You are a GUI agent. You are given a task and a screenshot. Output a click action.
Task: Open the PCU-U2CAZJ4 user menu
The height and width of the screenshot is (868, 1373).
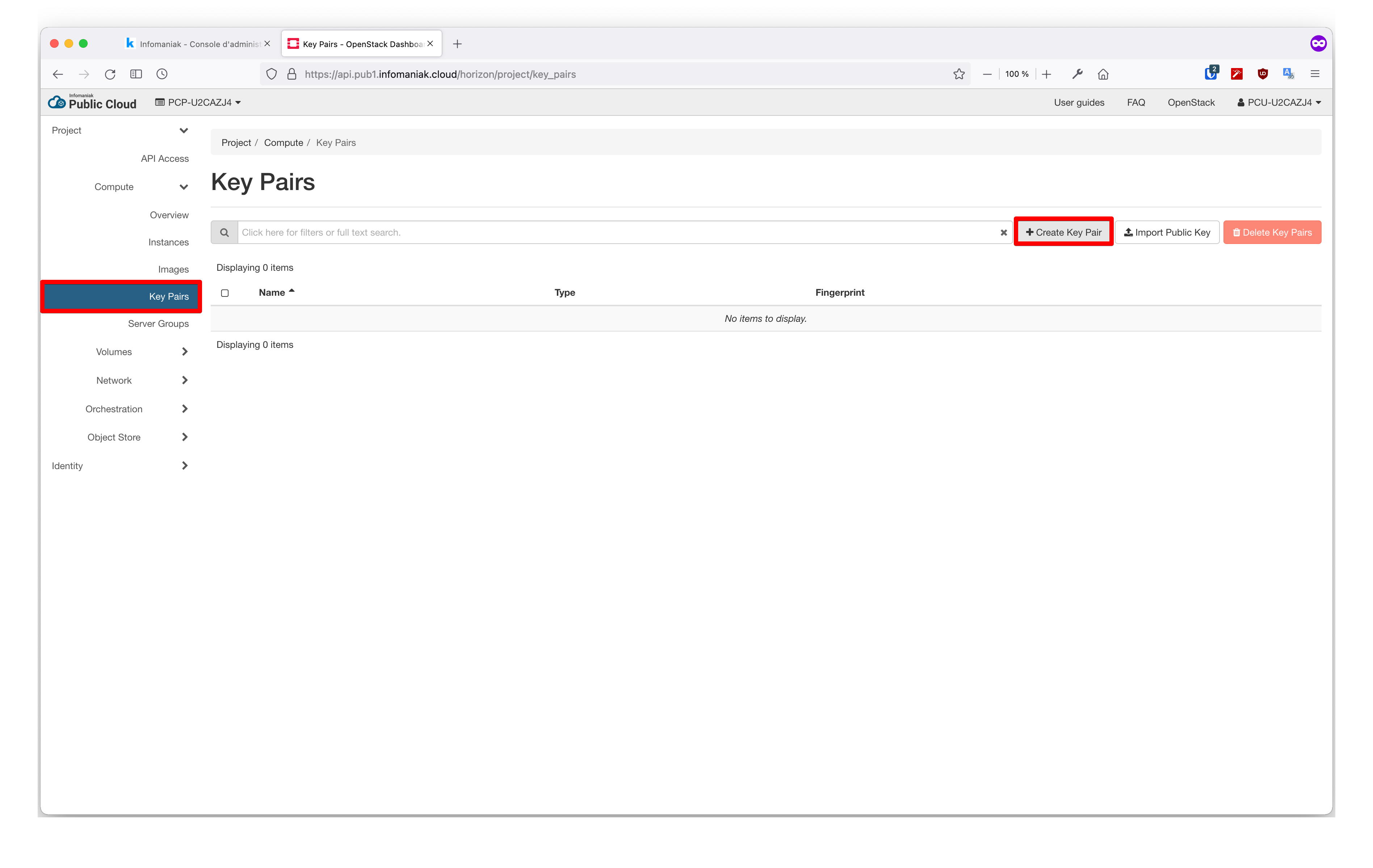(x=1279, y=102)
